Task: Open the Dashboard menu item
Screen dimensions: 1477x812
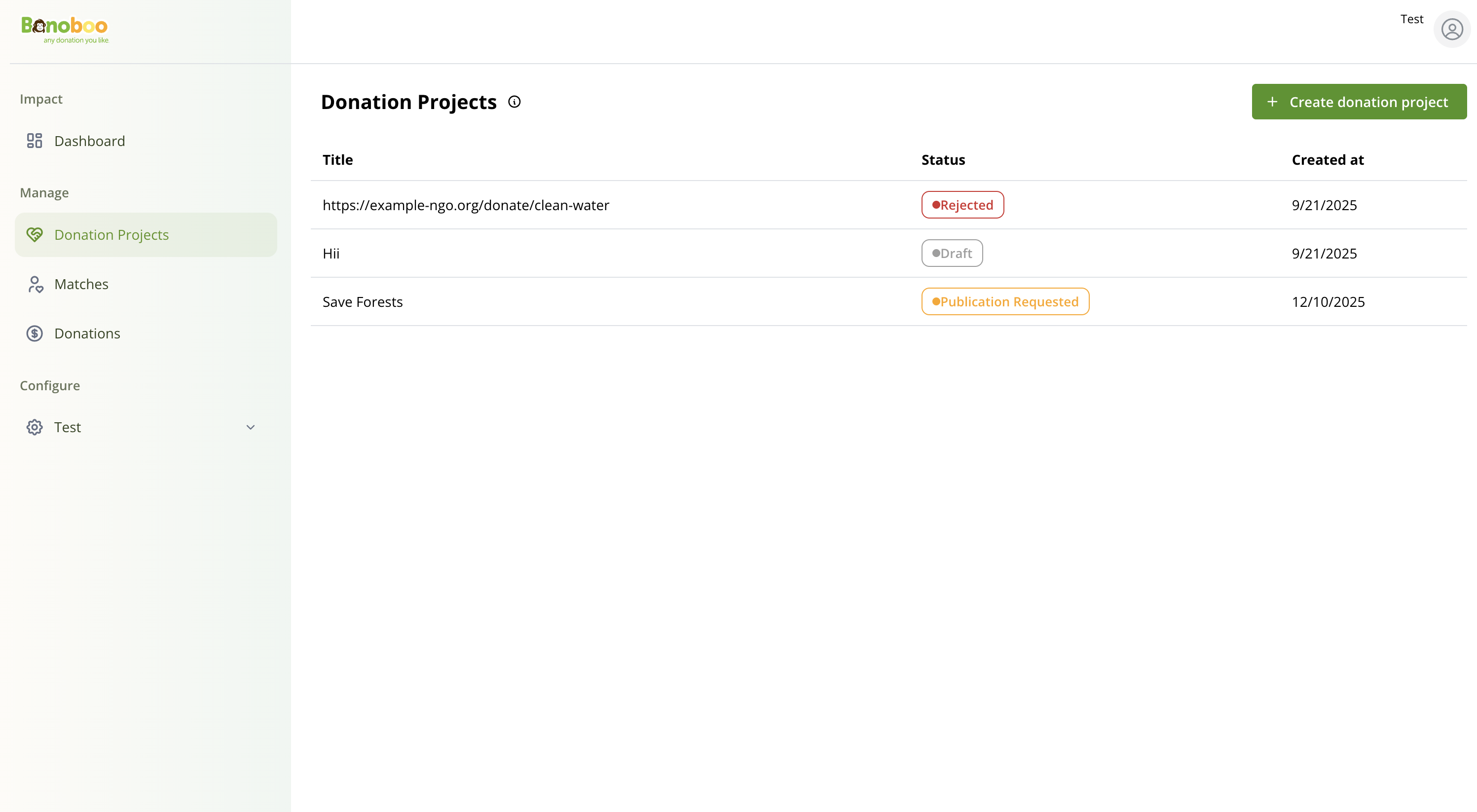Action: 89,141
